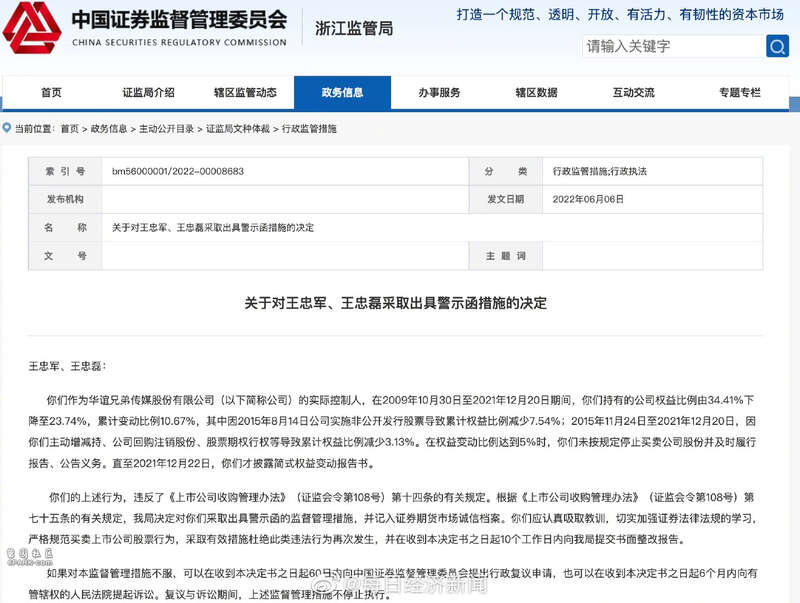This screenshot has height=603, width=800.
Task: Click the 证监局文种体裁 breadcrumb link
Action: [x=238, y=129]
